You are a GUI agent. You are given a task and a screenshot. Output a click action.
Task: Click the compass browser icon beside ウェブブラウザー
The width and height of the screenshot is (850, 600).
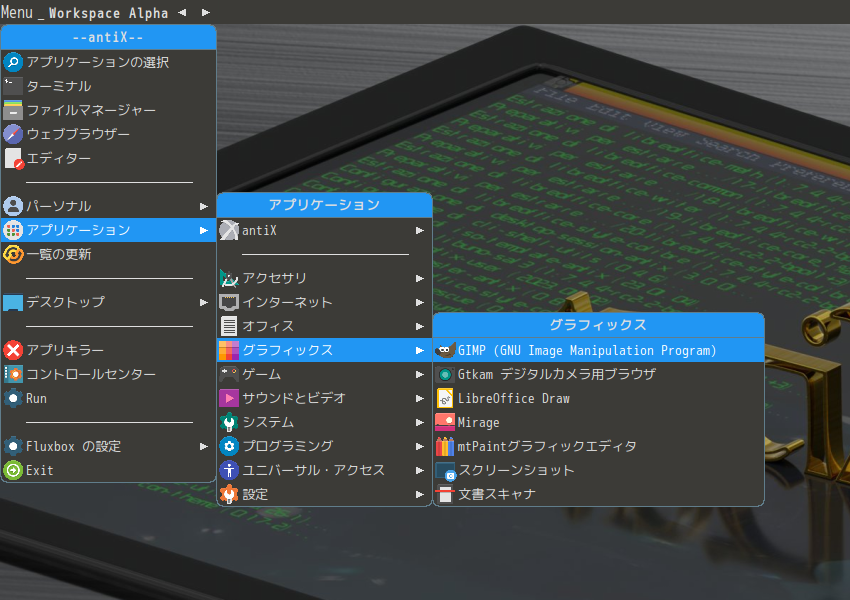[13, 134]
